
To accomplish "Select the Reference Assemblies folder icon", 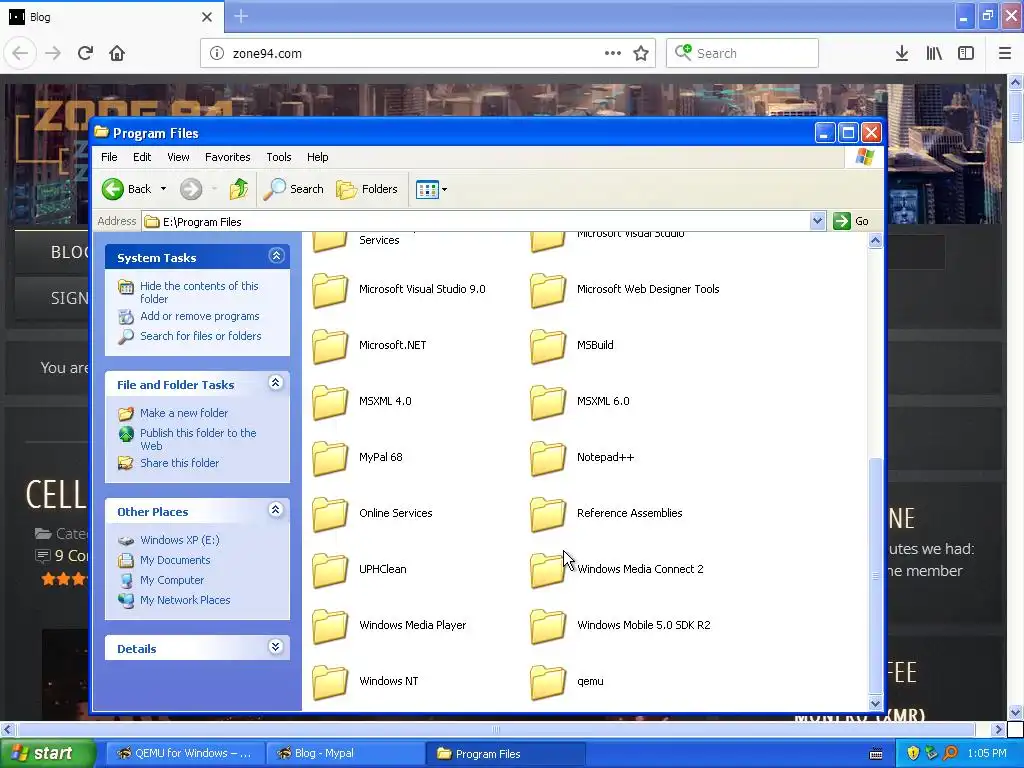I will tap(548, 514).
